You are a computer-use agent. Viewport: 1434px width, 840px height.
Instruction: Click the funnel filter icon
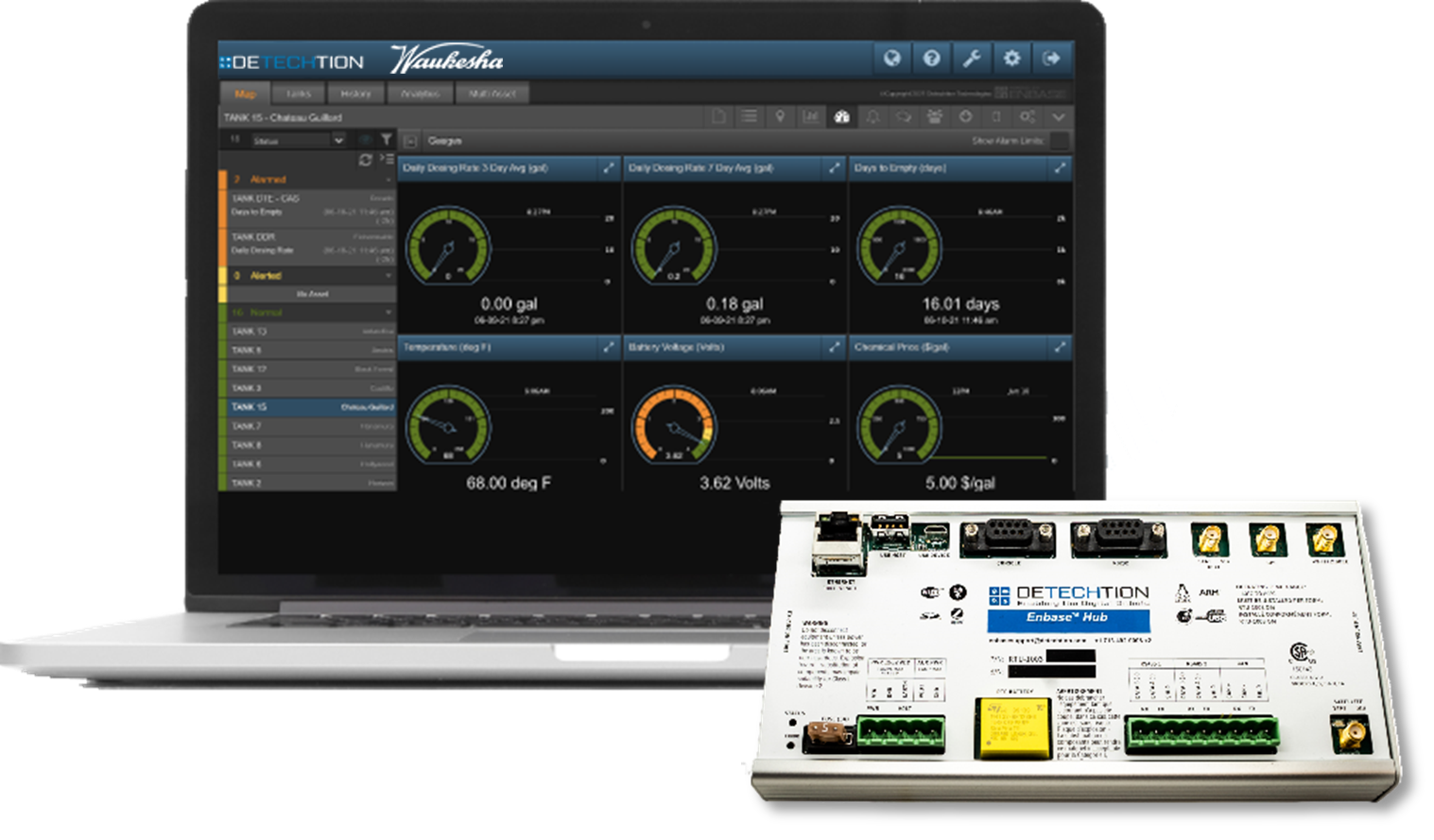pos(387,140)
